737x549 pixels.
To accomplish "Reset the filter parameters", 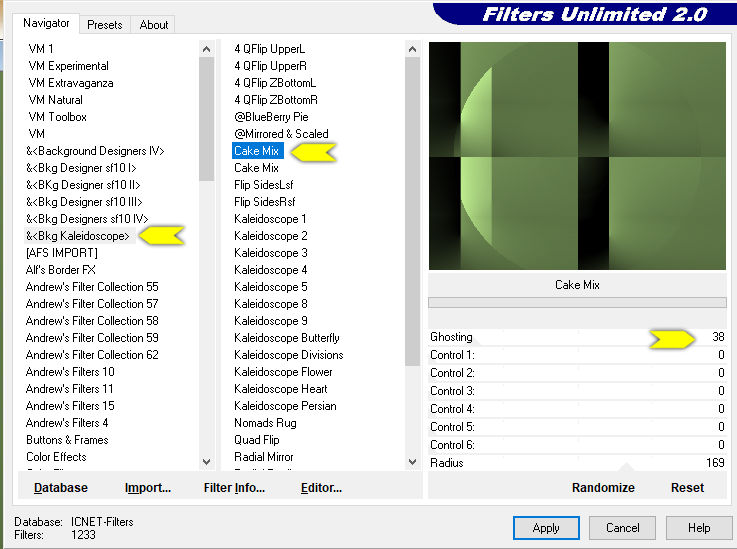I will click(x=687, y=488).
